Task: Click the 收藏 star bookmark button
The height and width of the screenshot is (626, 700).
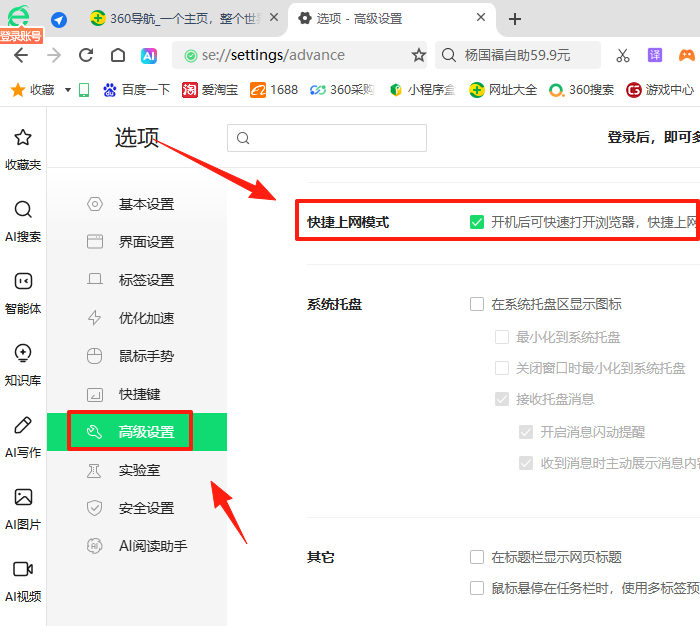Action: point(32,90)
